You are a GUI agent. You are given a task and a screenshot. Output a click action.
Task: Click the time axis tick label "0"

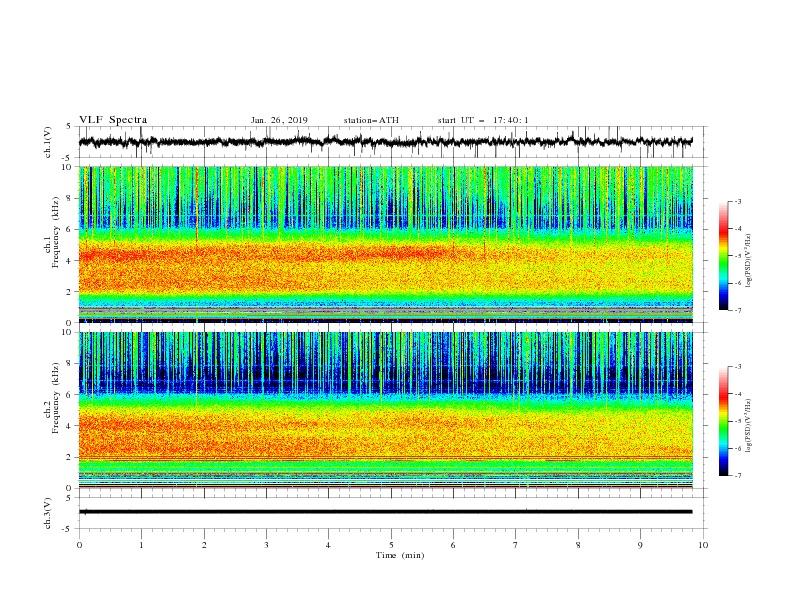[79, 545]
